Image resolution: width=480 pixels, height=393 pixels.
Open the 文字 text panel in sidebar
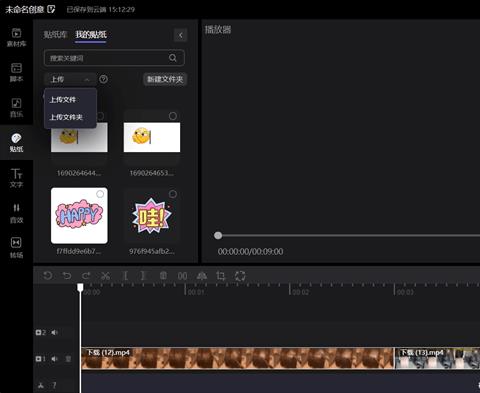click(16, 178)
